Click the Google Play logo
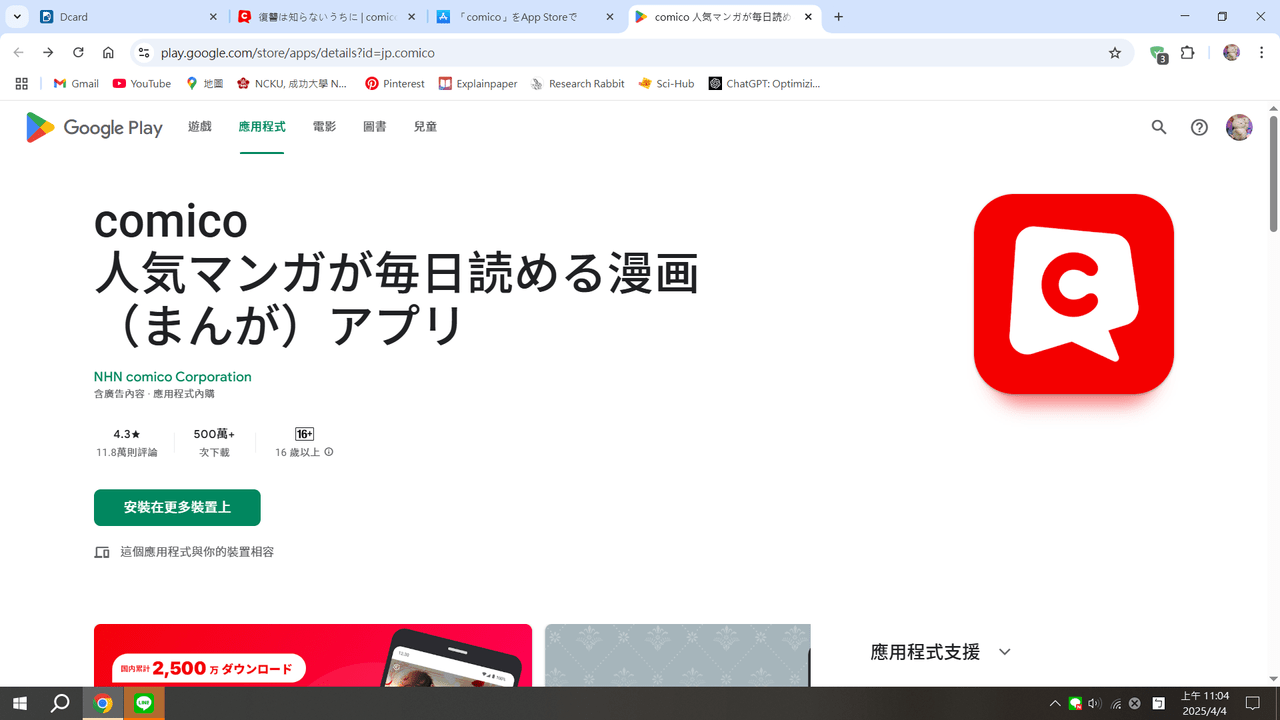 point(94,127)
